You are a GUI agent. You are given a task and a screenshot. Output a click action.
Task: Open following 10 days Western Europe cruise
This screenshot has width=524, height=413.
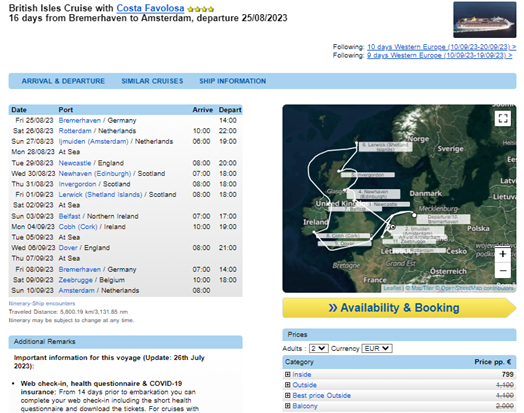pyautogui.click(x=441, y=47)
